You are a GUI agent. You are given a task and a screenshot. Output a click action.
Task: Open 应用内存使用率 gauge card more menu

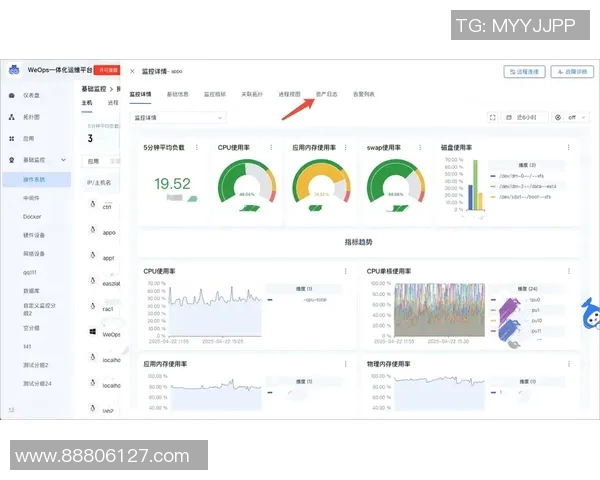click(346, 147)
